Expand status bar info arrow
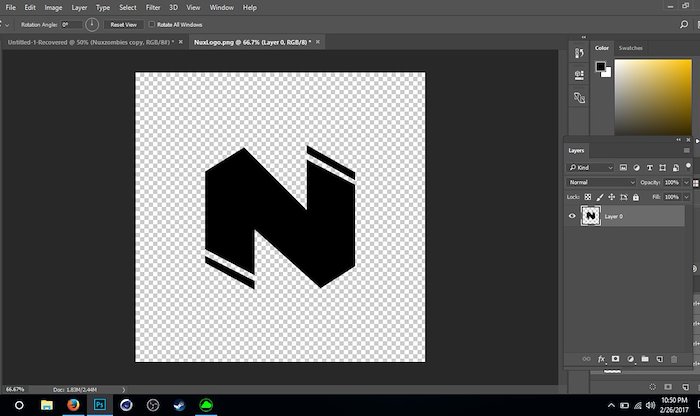This screenshot has width=700, height=416. coord(124,390)
